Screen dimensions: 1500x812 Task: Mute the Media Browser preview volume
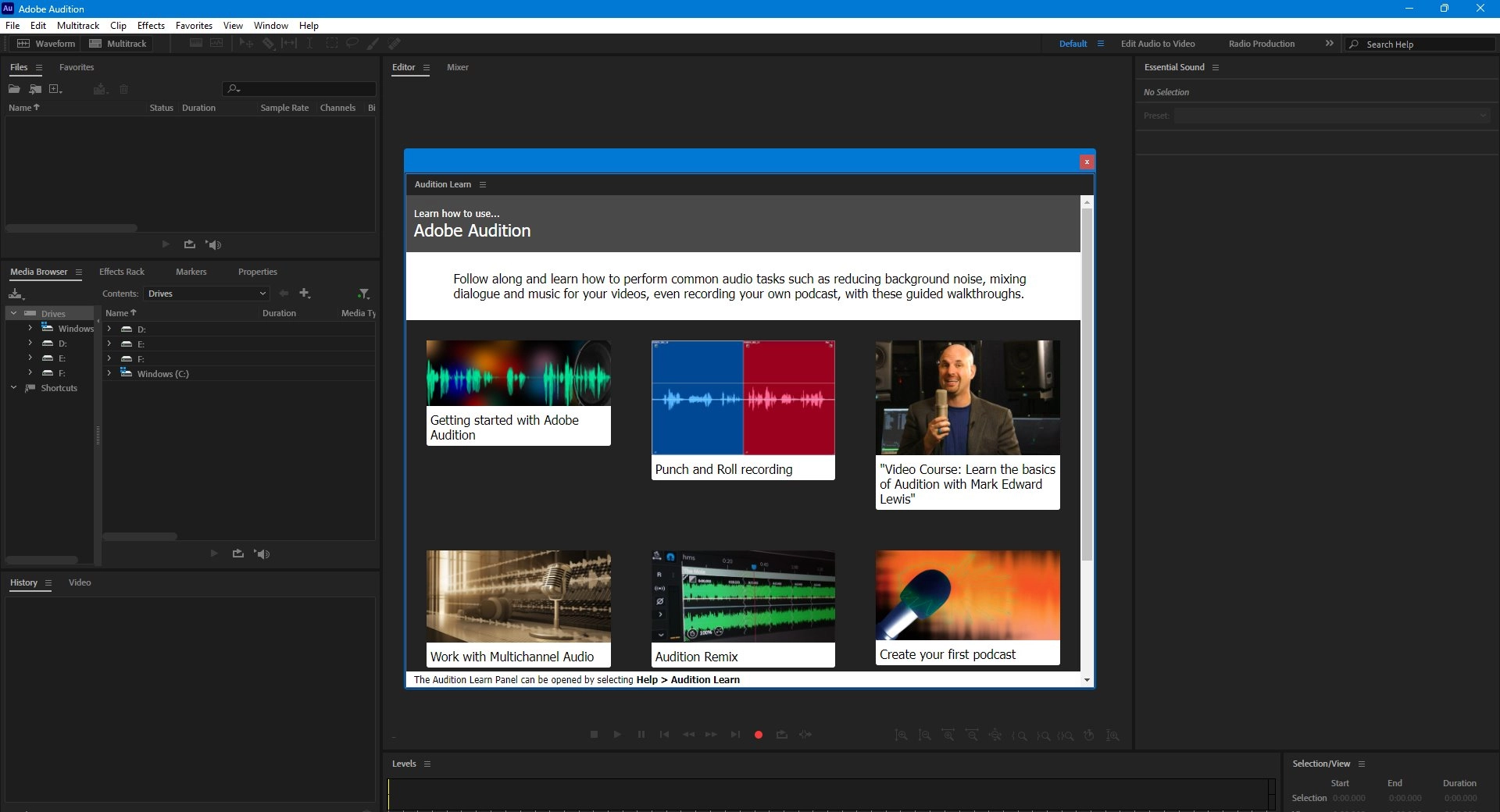[262, 554]
